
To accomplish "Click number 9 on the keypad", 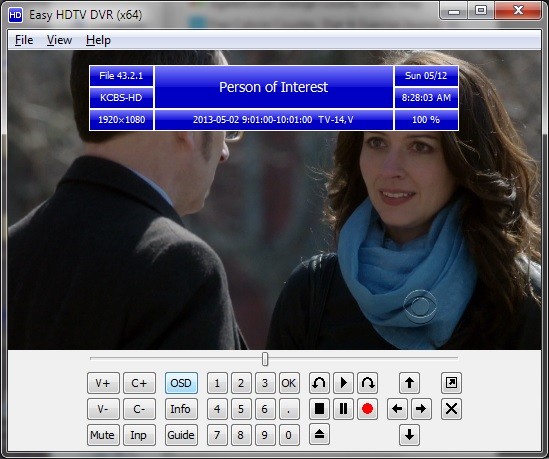I will point(265,435).
